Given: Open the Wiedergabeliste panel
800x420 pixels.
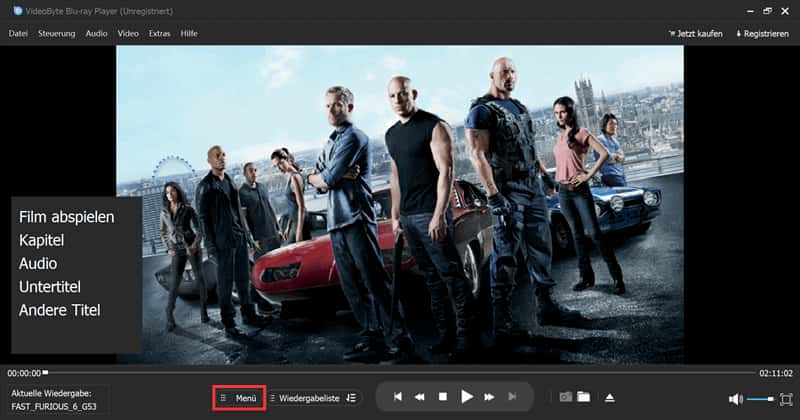Looking at the screenshot, I should pos(304,398).
